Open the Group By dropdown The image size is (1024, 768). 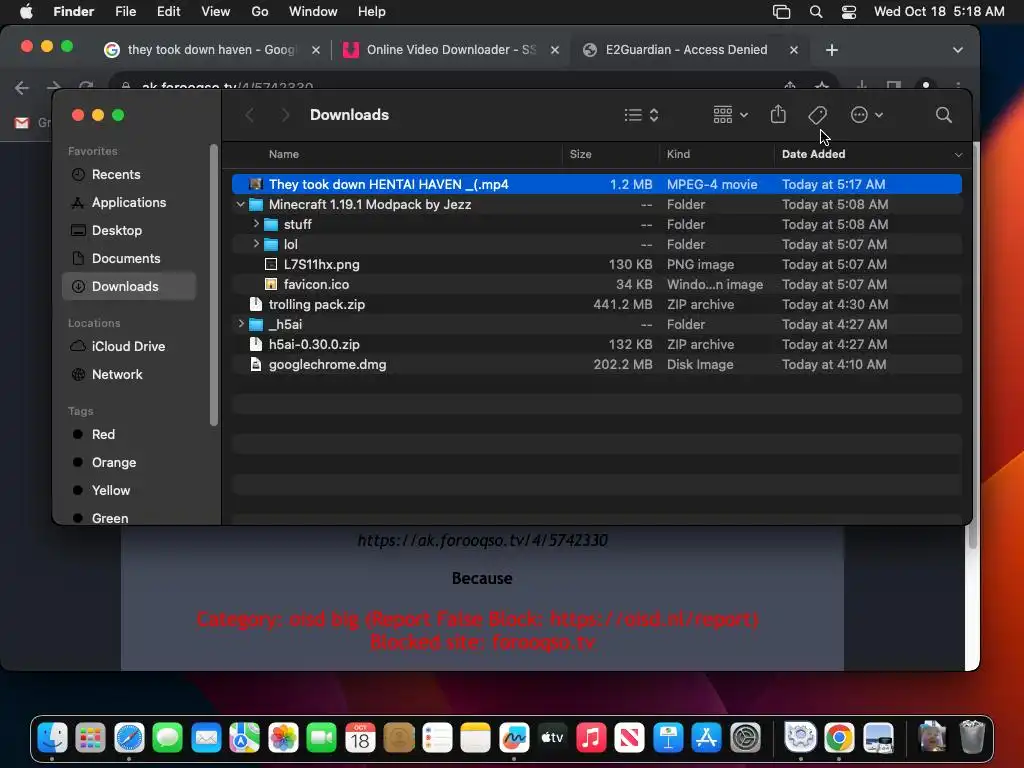pos(730,115)
